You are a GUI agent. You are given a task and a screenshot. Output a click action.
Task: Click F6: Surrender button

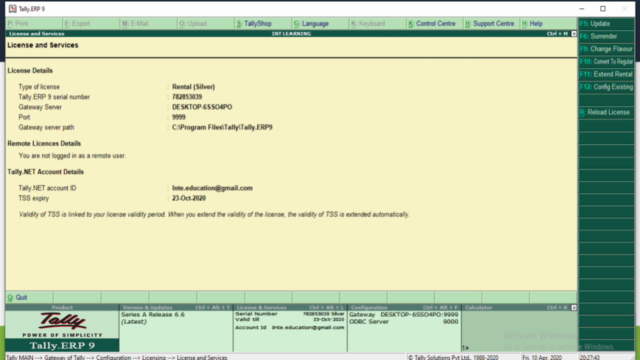(606, 36)
